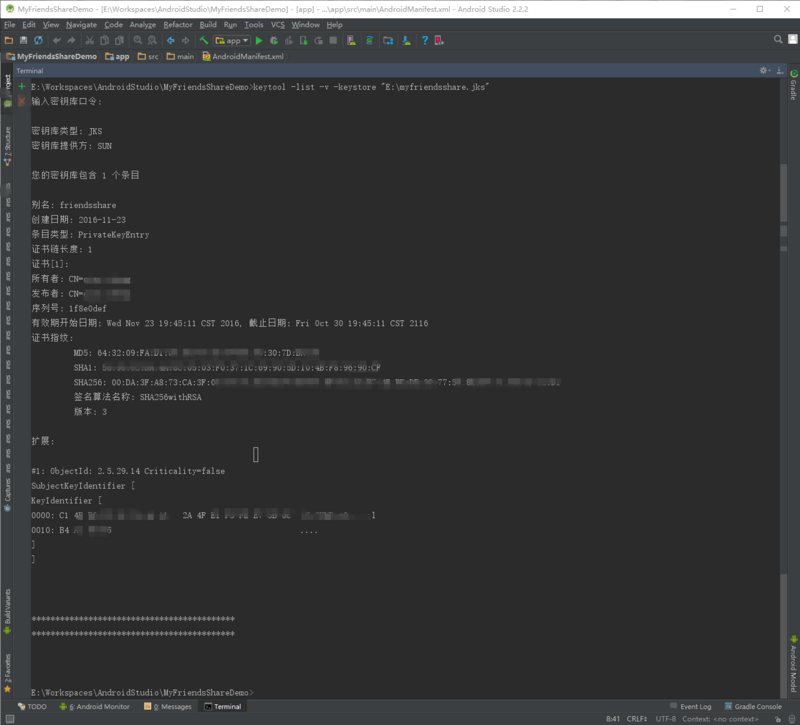Select MyFriendsShareDemo breadcrumb
The height and width of the screenshot is (725, 800).
[52, 57]
